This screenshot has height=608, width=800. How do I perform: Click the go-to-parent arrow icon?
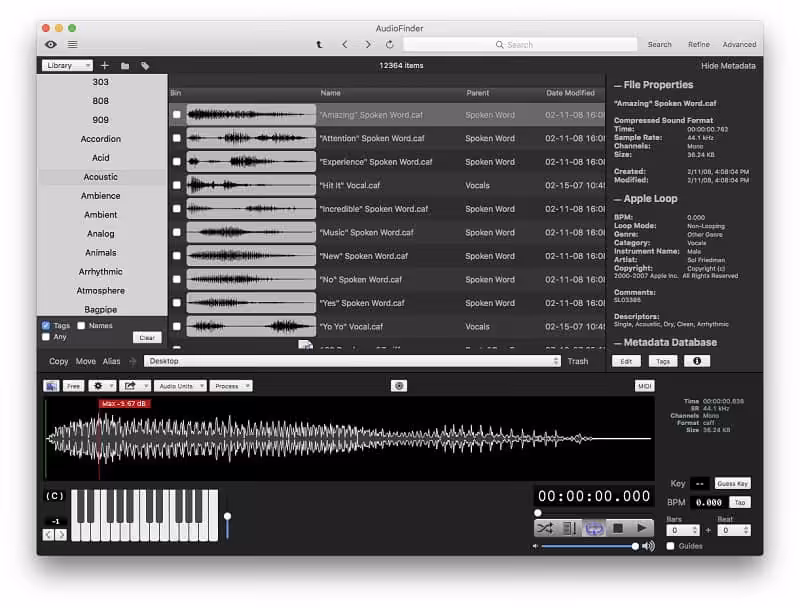coord(319,44)
